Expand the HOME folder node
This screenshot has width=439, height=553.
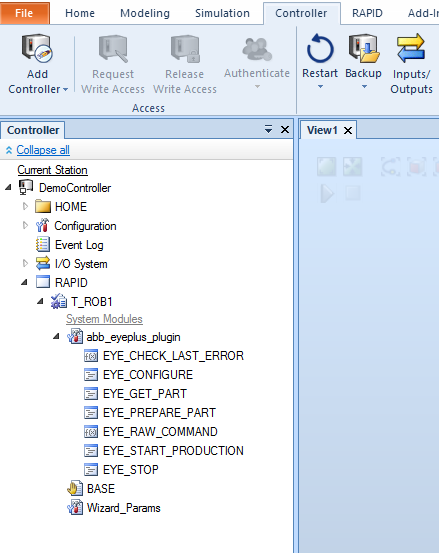point(25,206)
